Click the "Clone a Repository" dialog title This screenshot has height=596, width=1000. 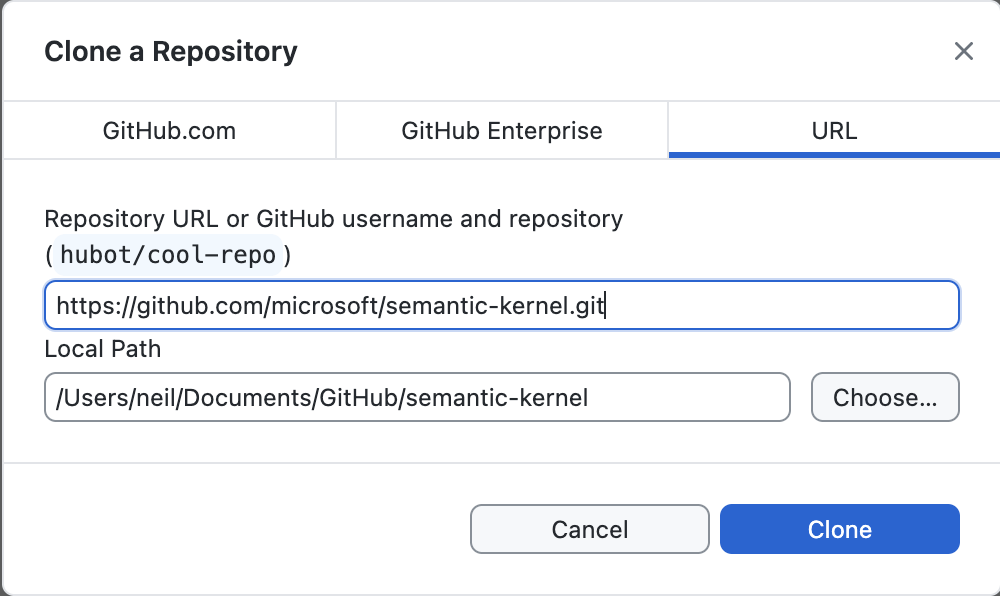[171, 52]
